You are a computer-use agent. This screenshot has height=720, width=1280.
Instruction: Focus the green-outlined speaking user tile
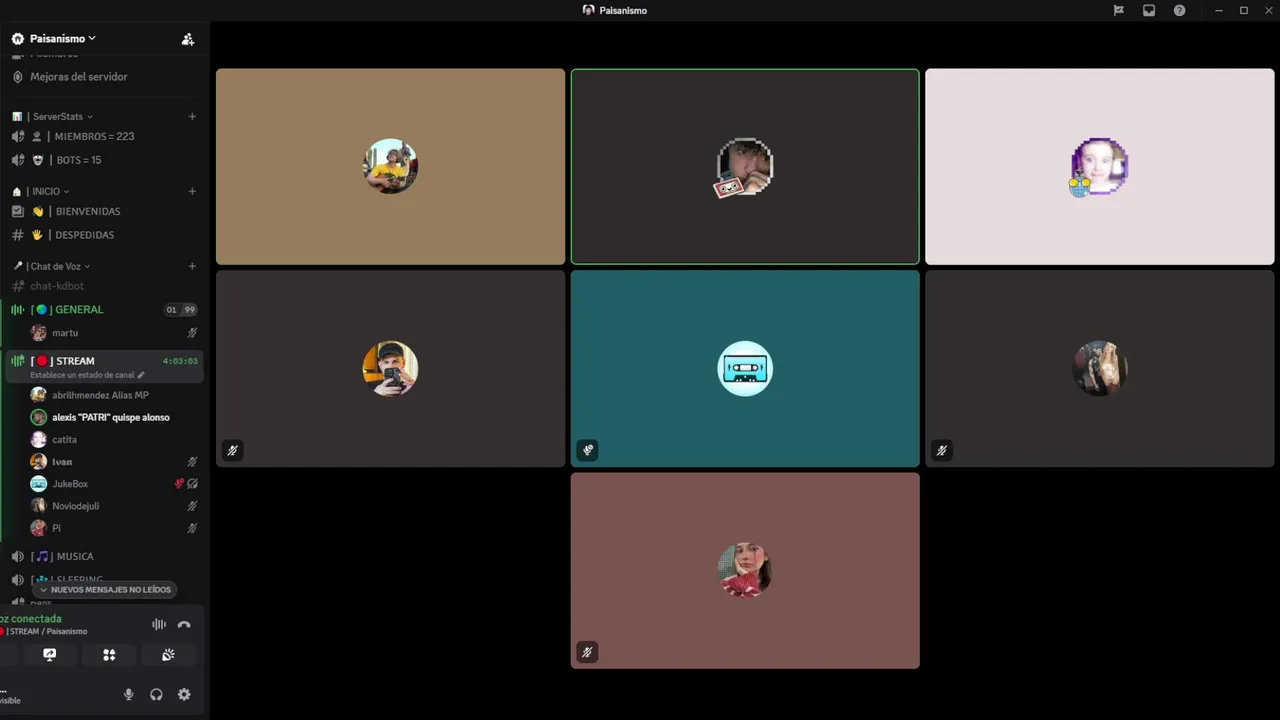tap(745, 166)
